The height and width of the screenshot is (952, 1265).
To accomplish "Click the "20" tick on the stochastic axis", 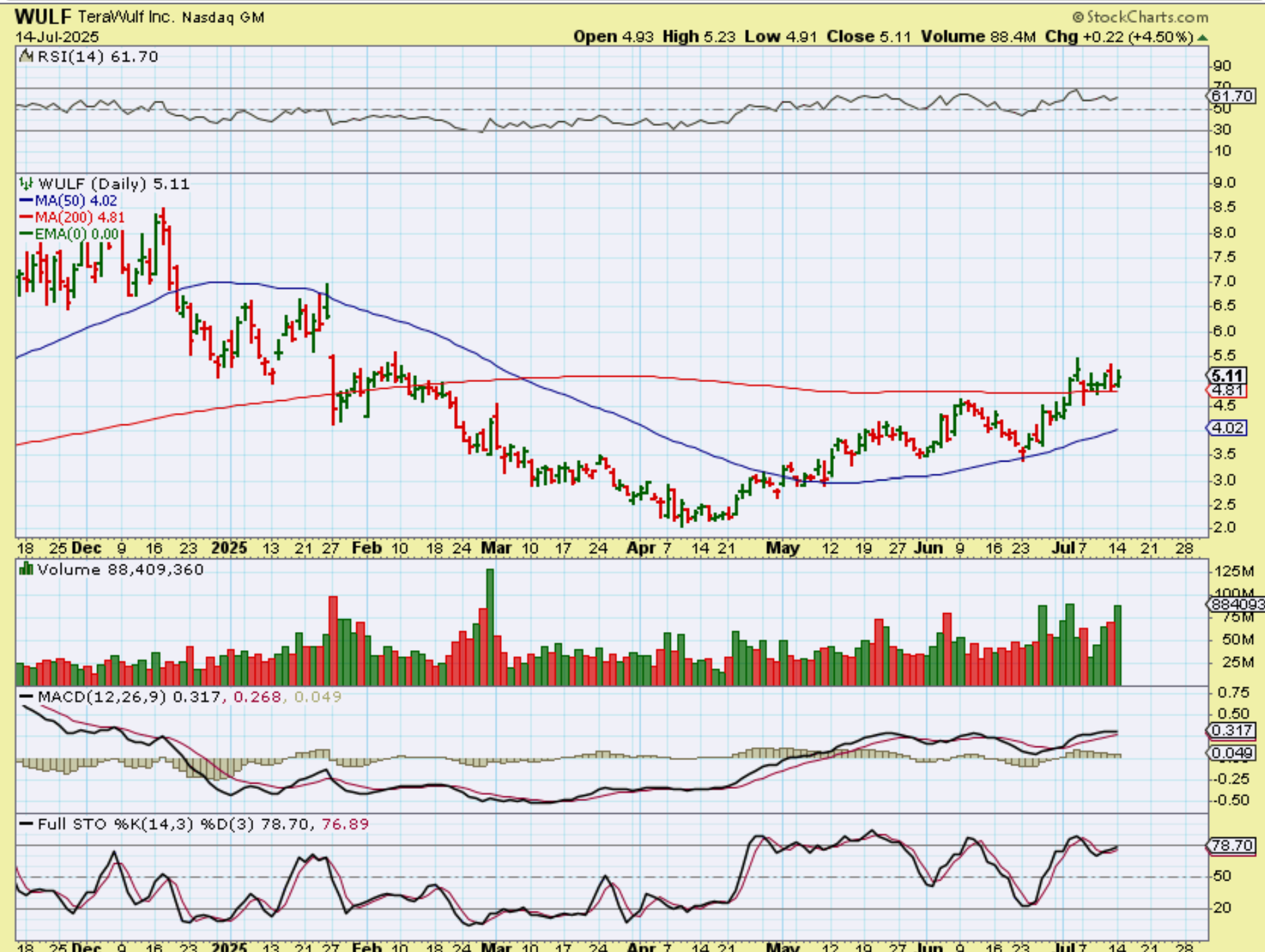I will click(x=1222, y=908).
